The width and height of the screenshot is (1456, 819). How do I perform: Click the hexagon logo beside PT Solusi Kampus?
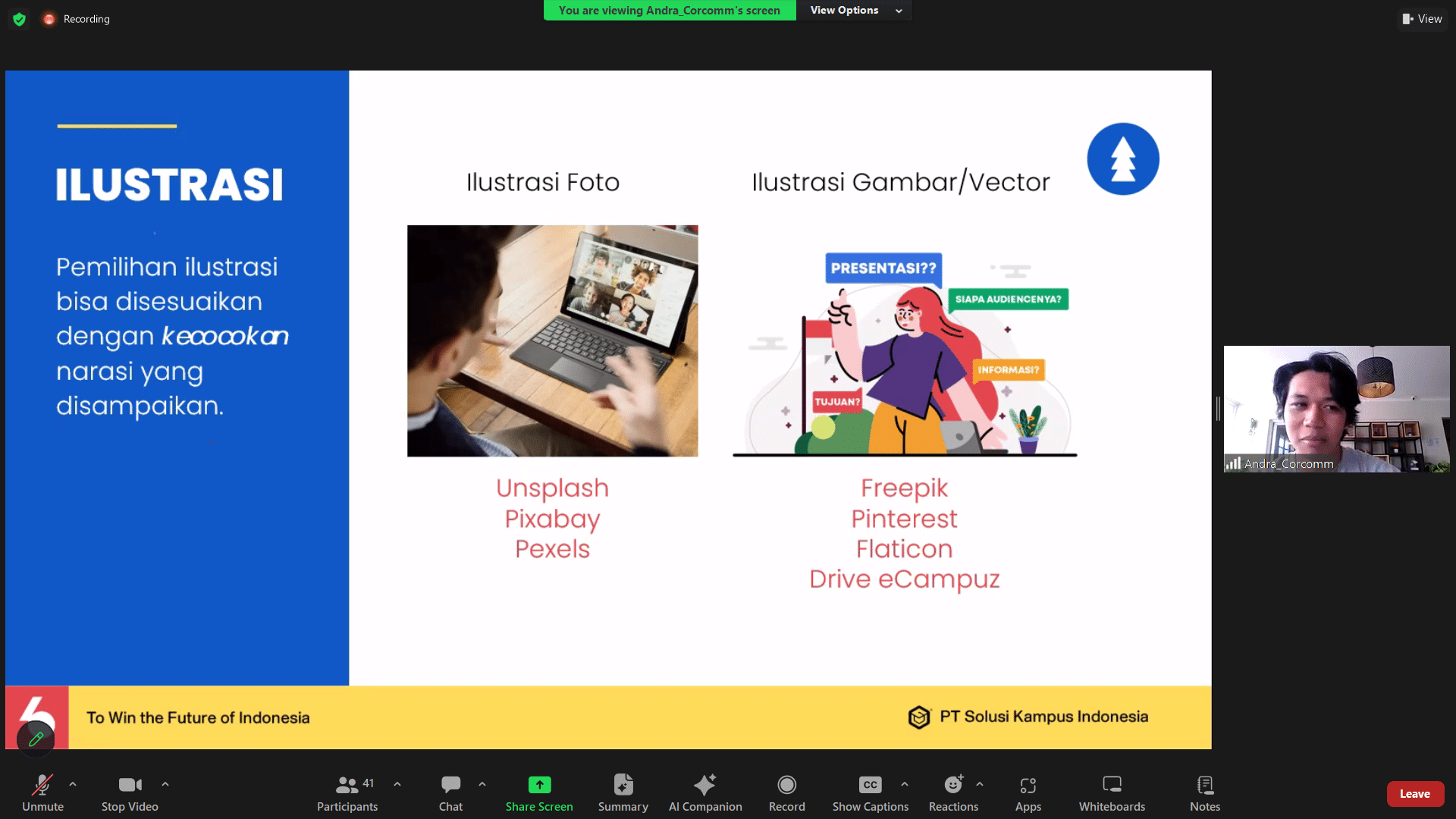[918, 717]
